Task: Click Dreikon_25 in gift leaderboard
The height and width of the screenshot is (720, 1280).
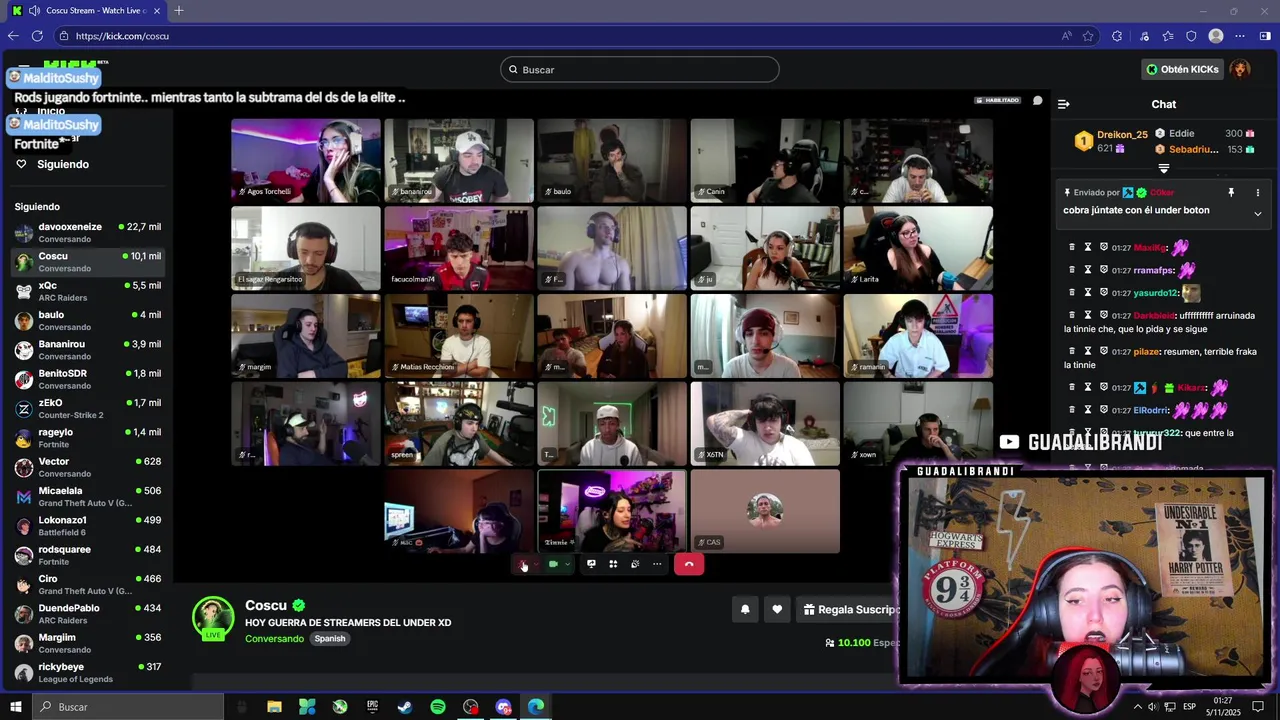Action: (1122, 134)
